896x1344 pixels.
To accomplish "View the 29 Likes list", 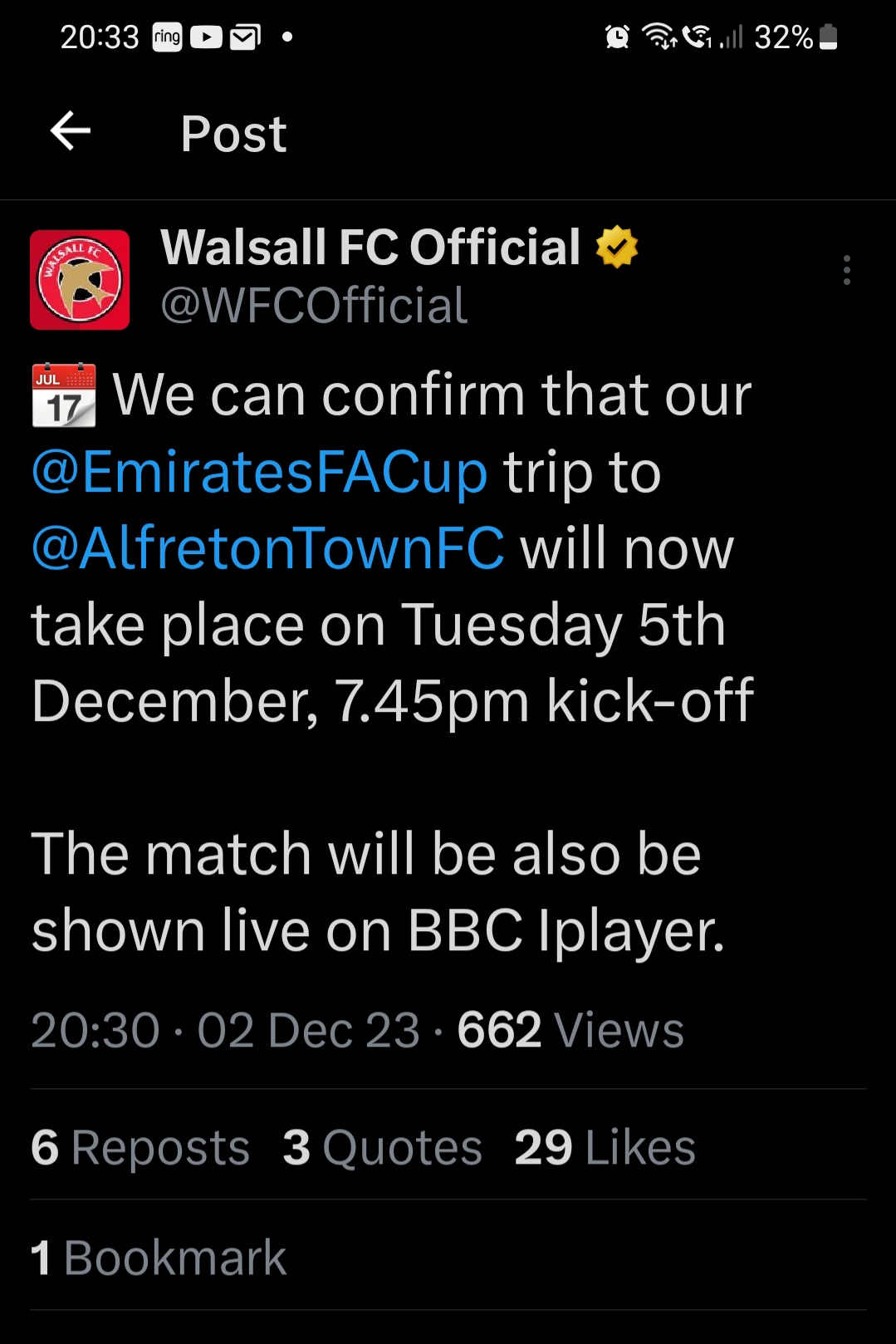I will pos(605,1147).
